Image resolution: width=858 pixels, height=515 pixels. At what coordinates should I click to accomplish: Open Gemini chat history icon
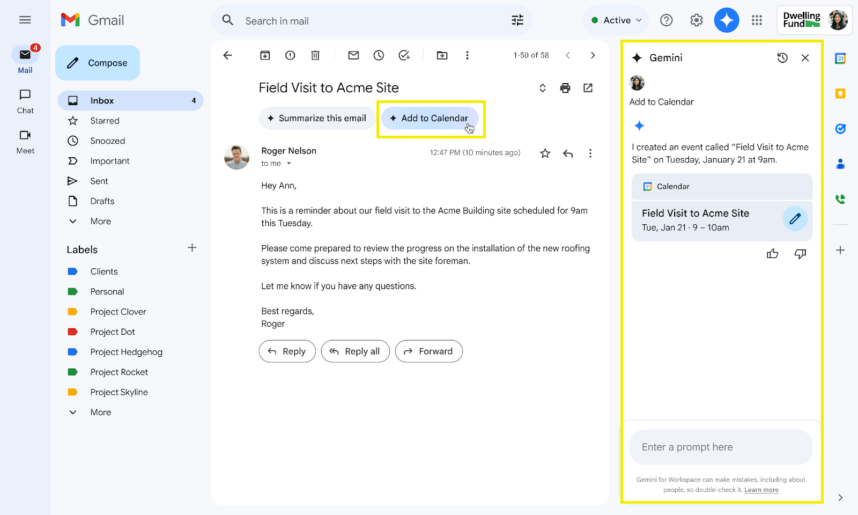[782, 58]
